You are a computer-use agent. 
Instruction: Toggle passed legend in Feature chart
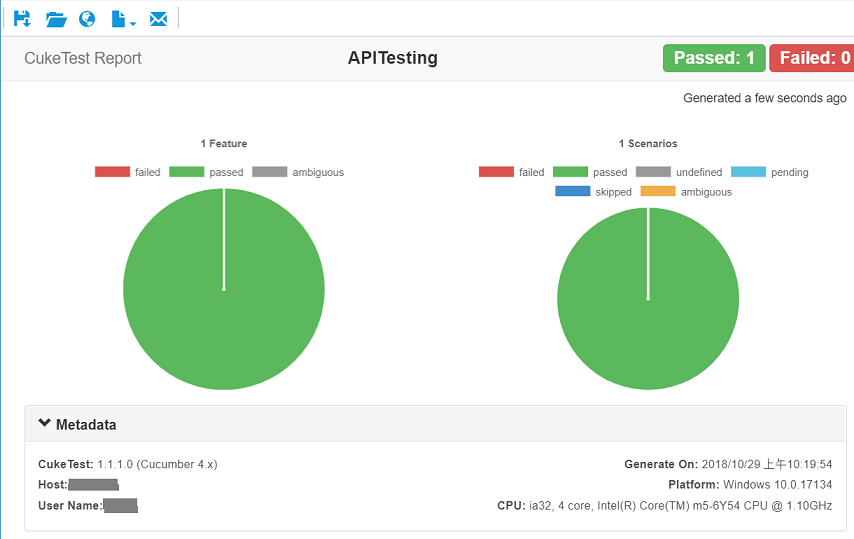click(206, 172)
